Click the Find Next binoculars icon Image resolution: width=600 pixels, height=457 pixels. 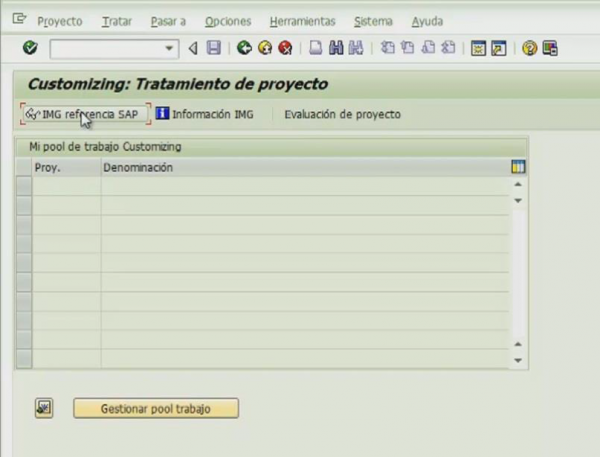[356, 48]
